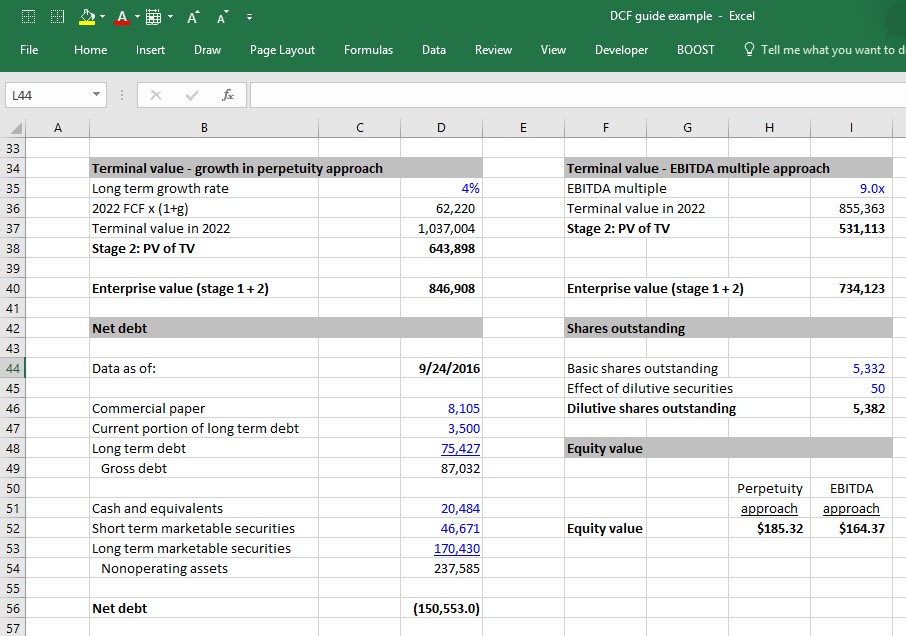Switch to the Page Layout tab
The height and width of the screenshot is (636, 906).
282,50
